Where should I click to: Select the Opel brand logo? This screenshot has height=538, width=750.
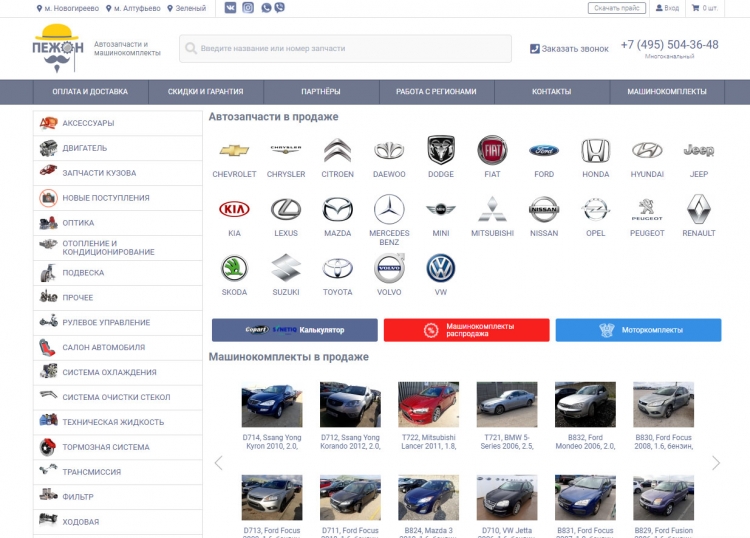click(596, 209)
